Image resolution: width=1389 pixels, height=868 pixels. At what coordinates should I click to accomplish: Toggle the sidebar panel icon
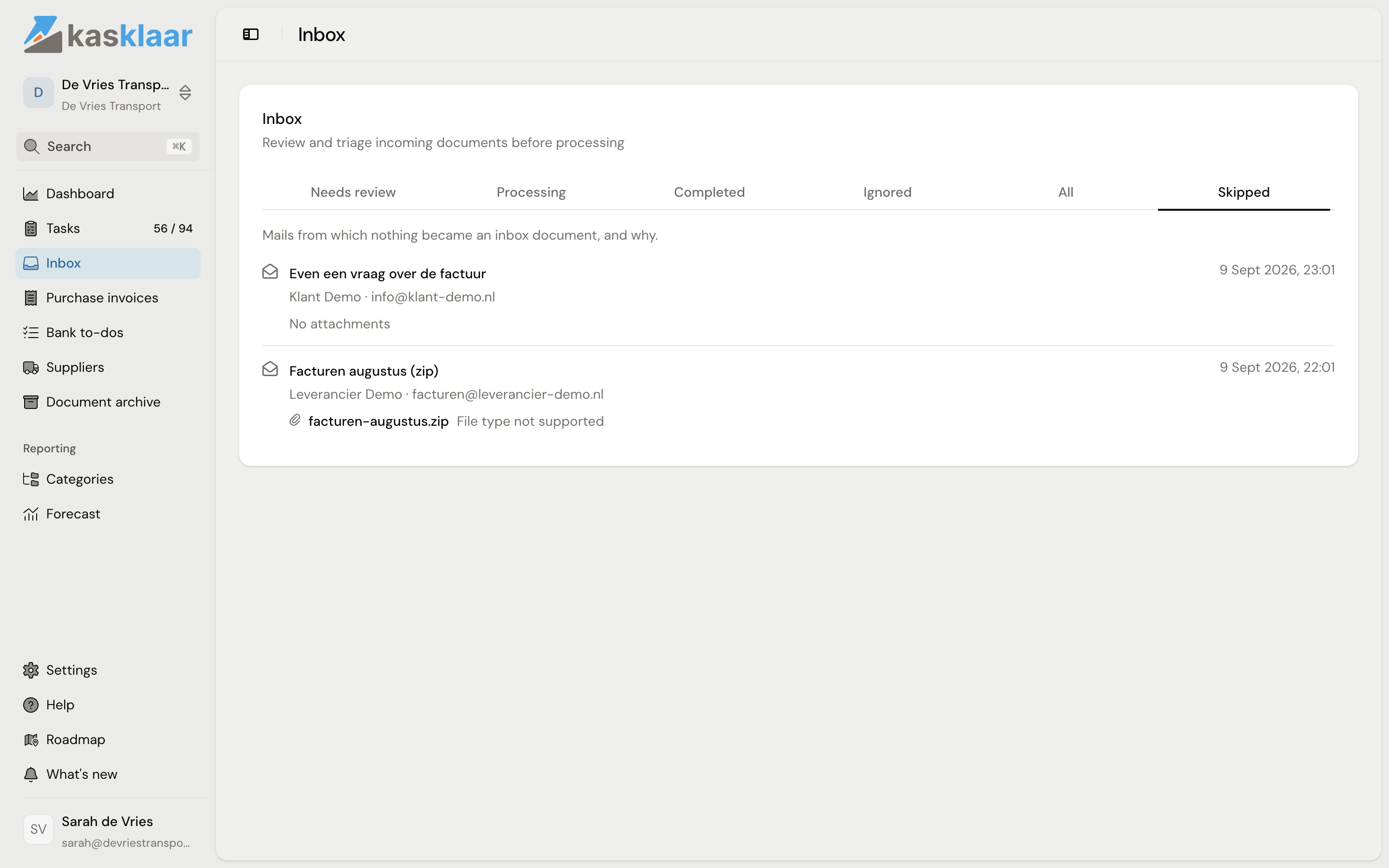coord(251,34)
